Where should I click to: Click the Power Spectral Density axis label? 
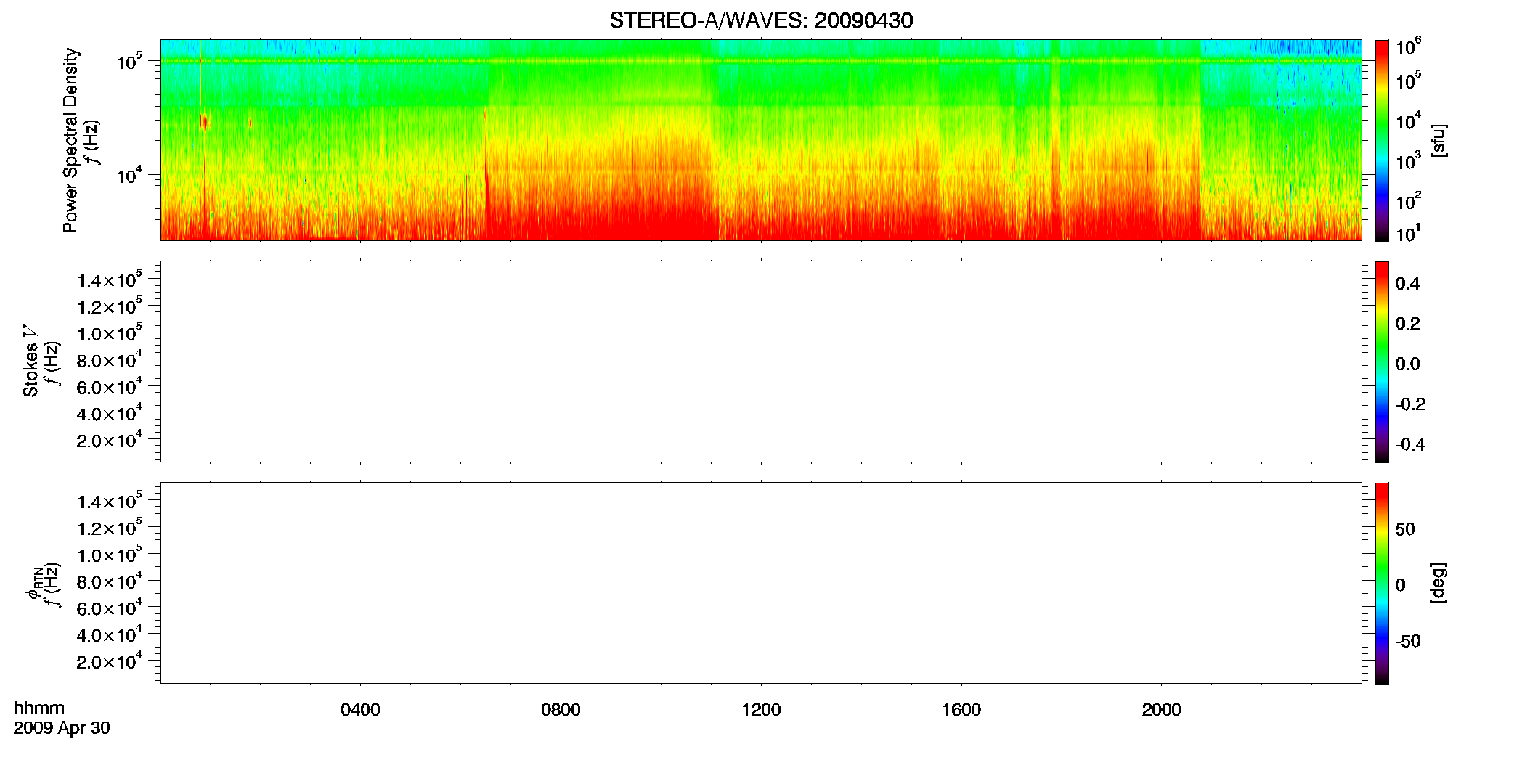(70, 140)
